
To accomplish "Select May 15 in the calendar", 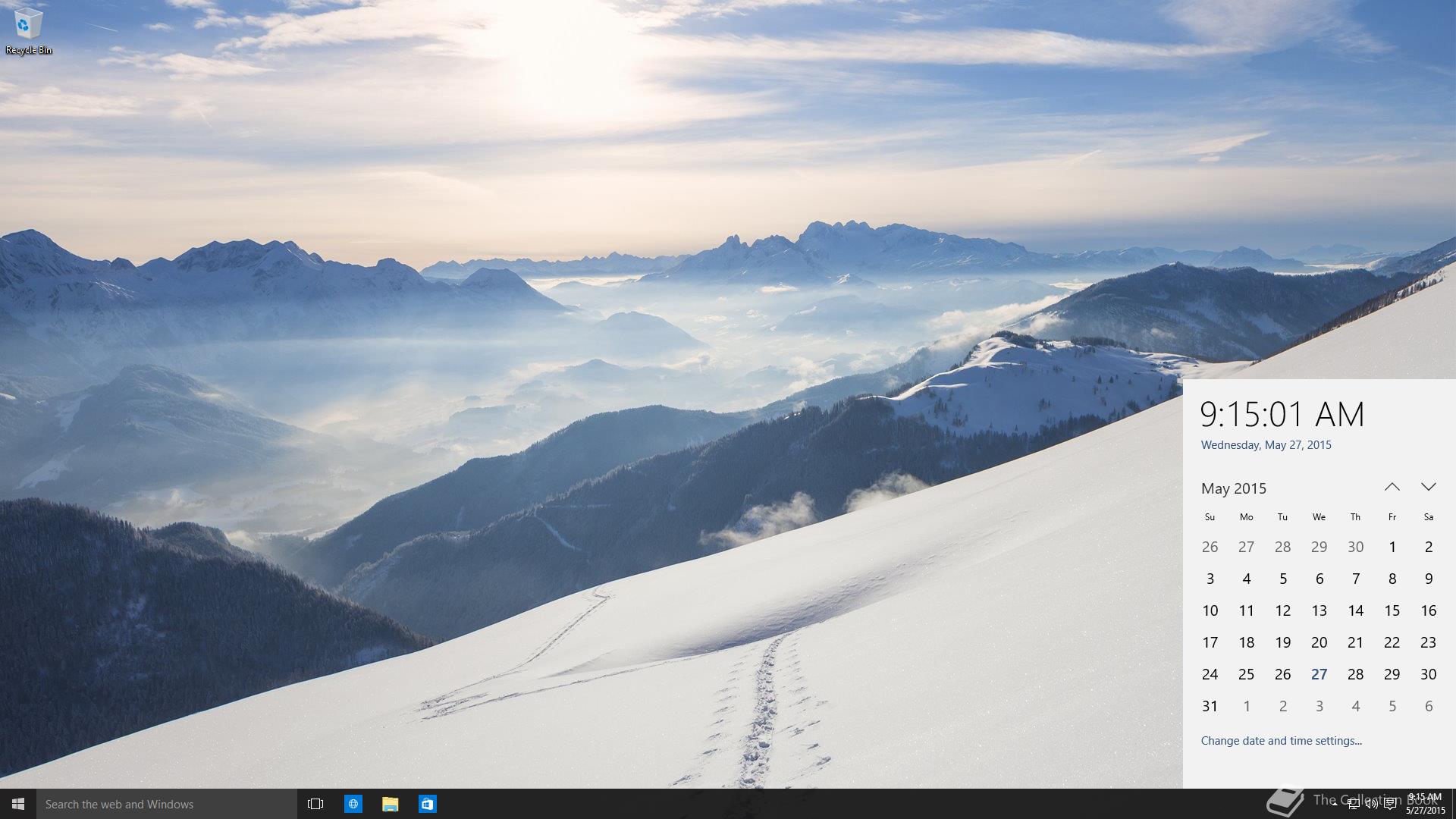I will (x=1392, y=610).
